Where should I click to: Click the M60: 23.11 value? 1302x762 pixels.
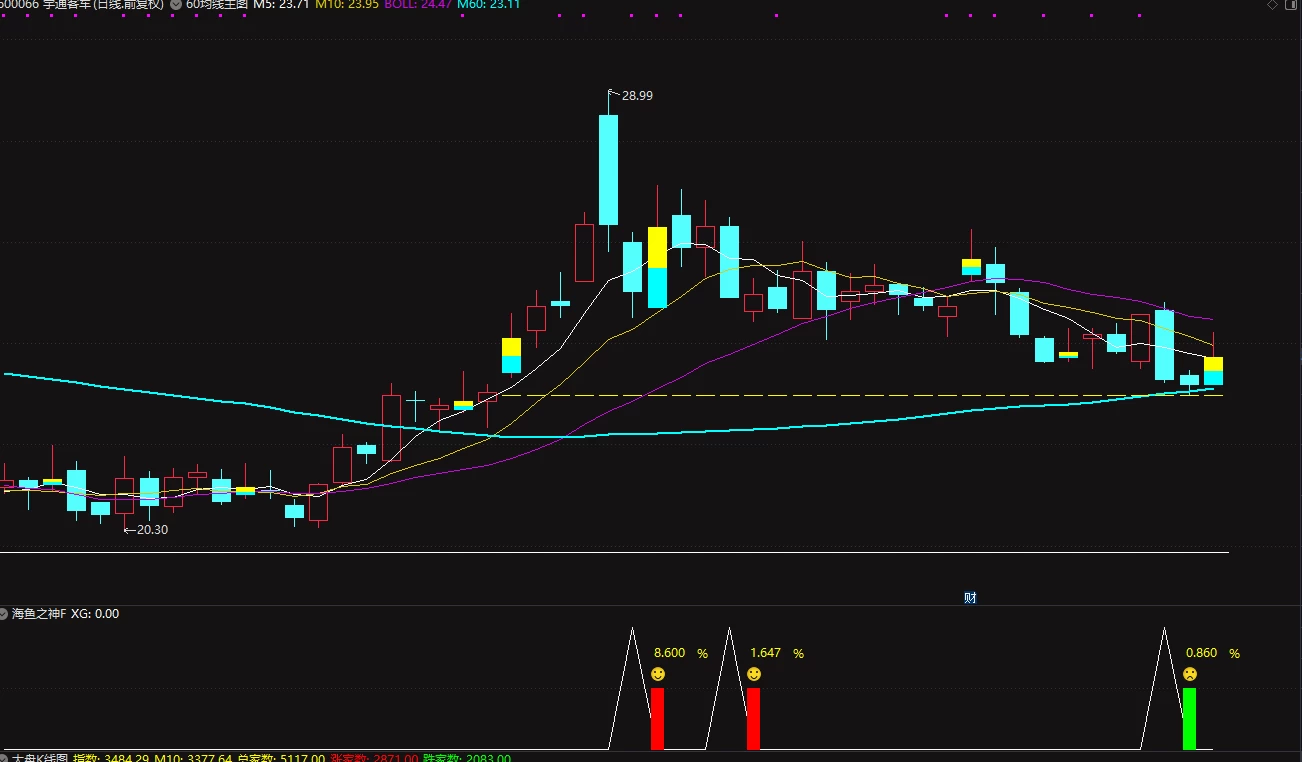click(x=489, y=4)
